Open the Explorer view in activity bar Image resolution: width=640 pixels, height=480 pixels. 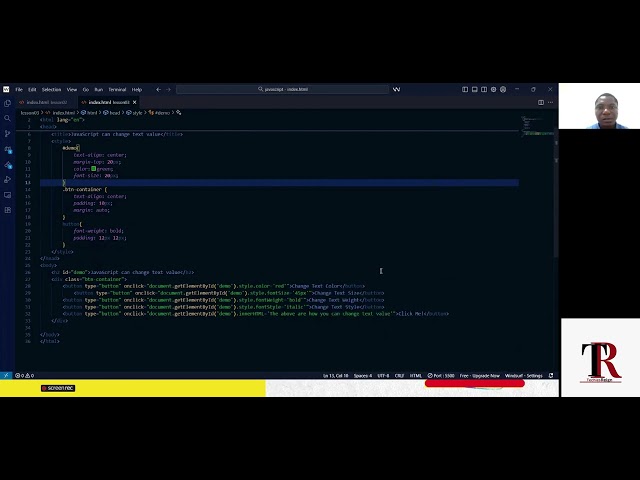click(x=7, y=103)
